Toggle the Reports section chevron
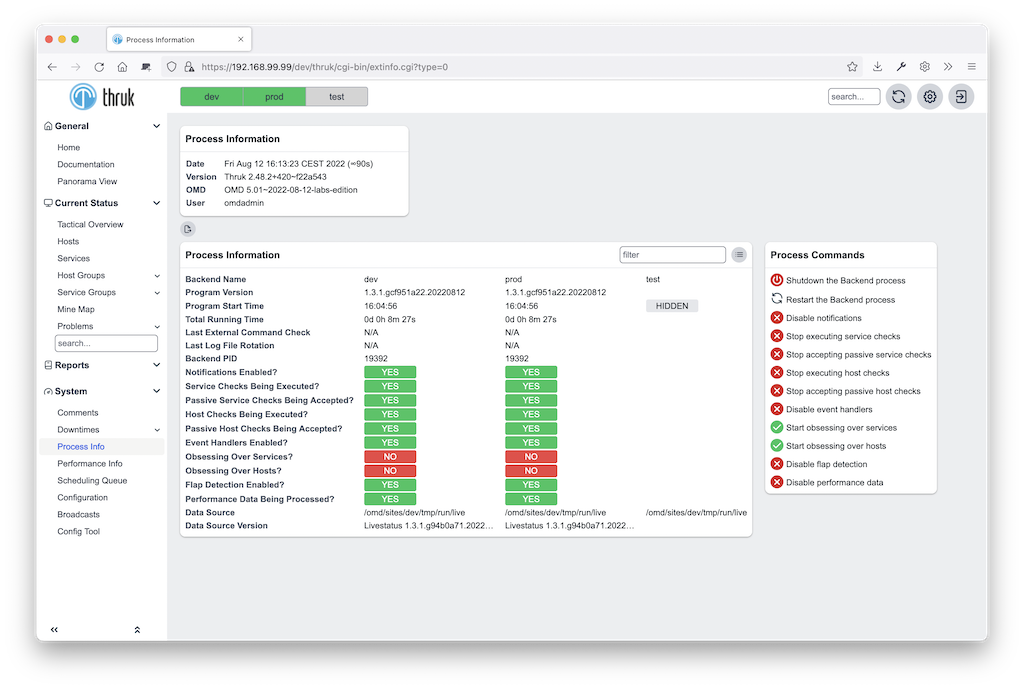This screenshot has width=1024, height=689. click(157, 365)
